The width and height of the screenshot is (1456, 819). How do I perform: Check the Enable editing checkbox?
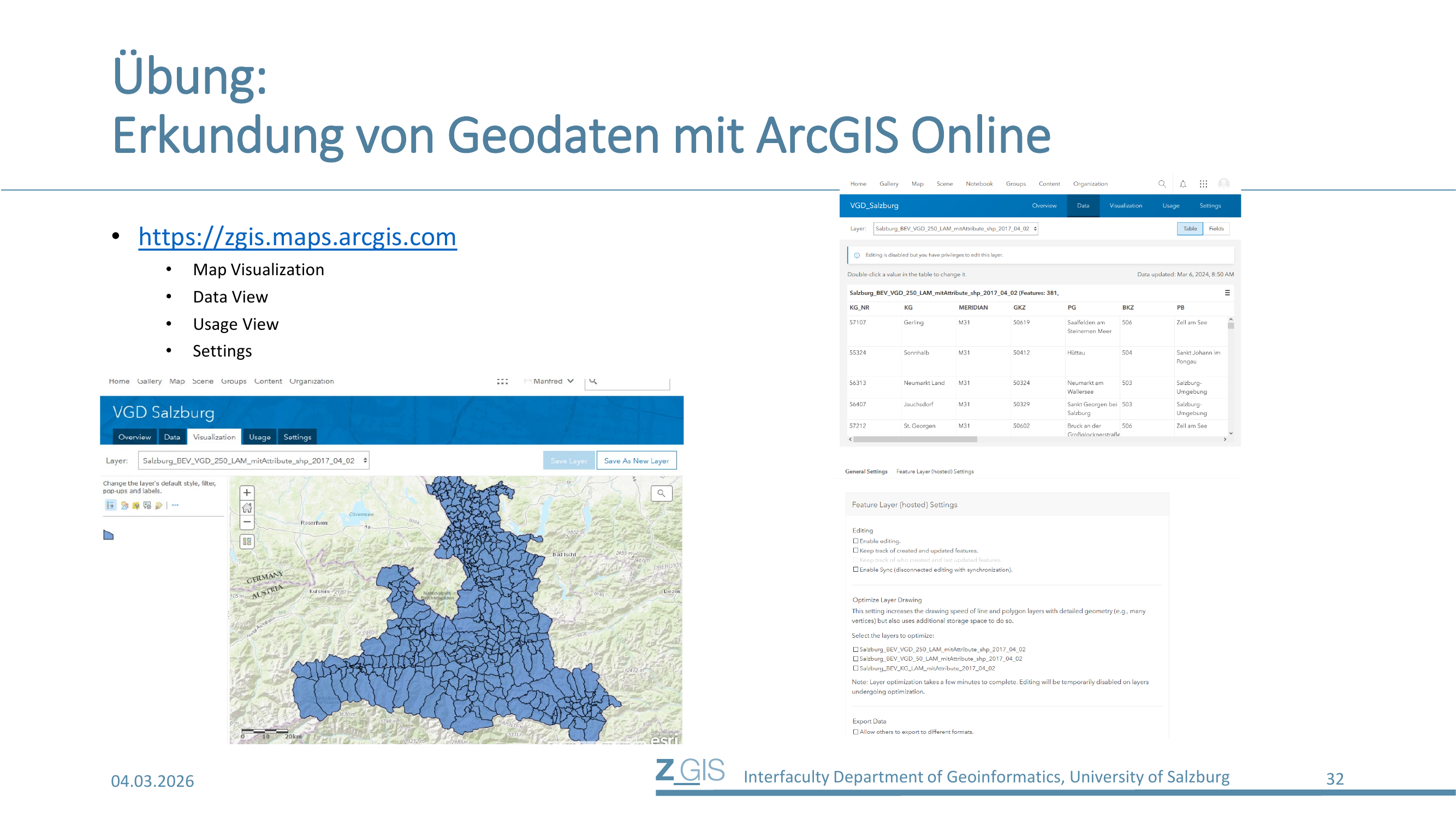pyautogui.click(x=855, y=541)
